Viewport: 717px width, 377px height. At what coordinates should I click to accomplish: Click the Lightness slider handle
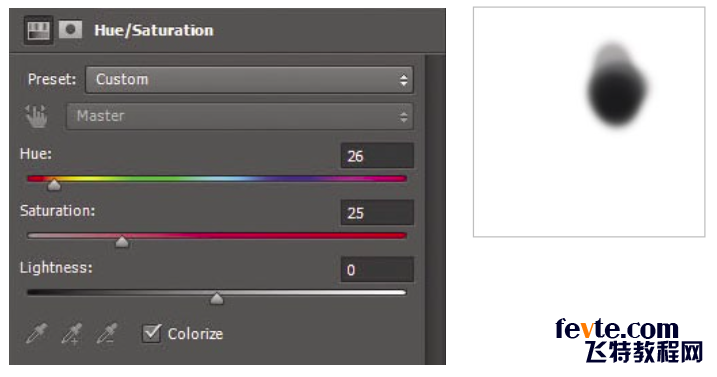(216, 298)
